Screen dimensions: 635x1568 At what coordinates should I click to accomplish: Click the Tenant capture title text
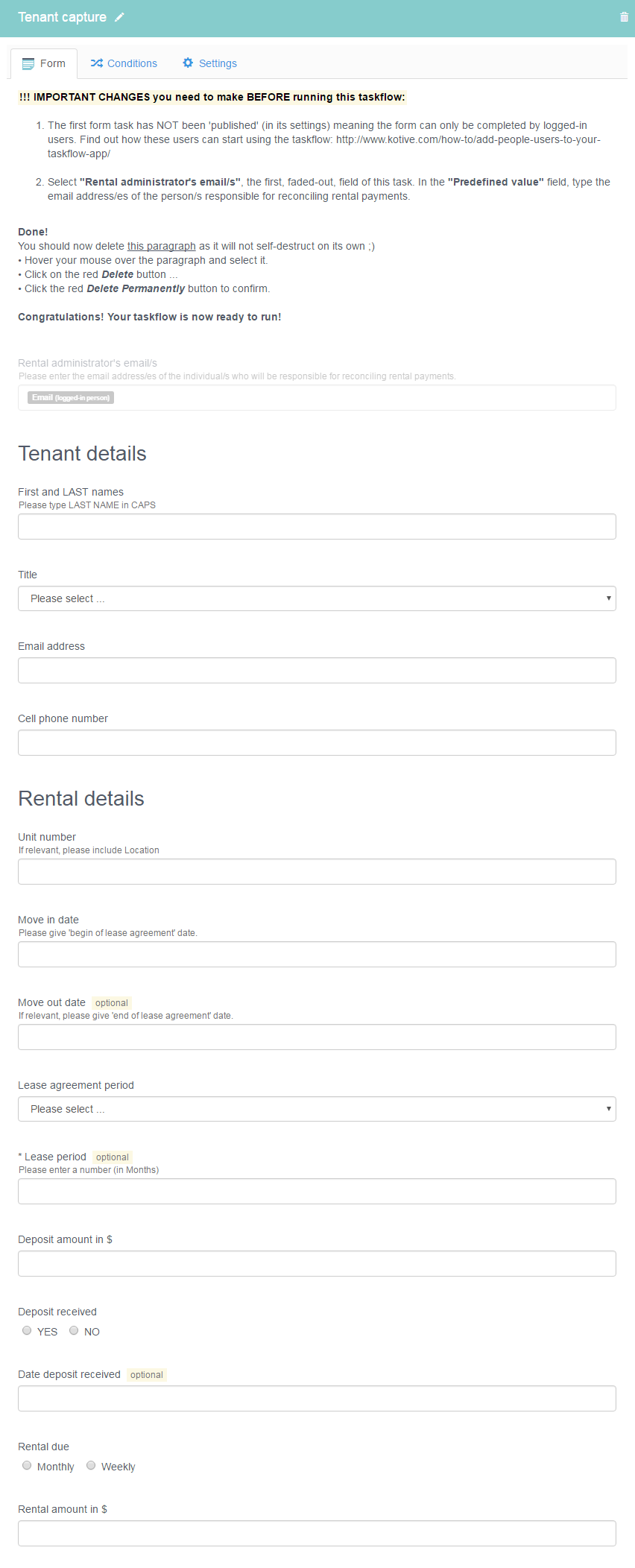pyautogui.click(x=62, y=17)
